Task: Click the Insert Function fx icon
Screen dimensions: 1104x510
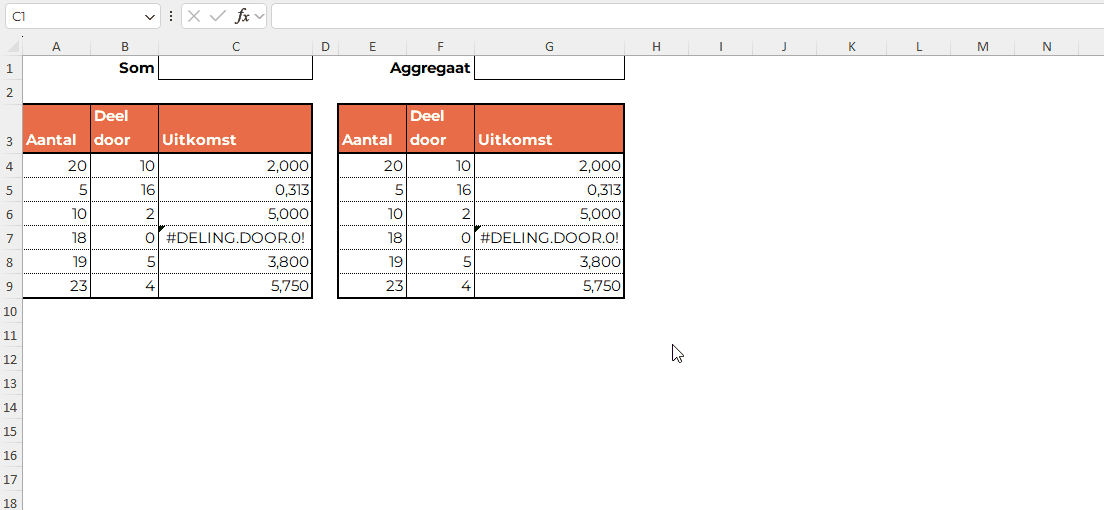Action: [242, 16]
